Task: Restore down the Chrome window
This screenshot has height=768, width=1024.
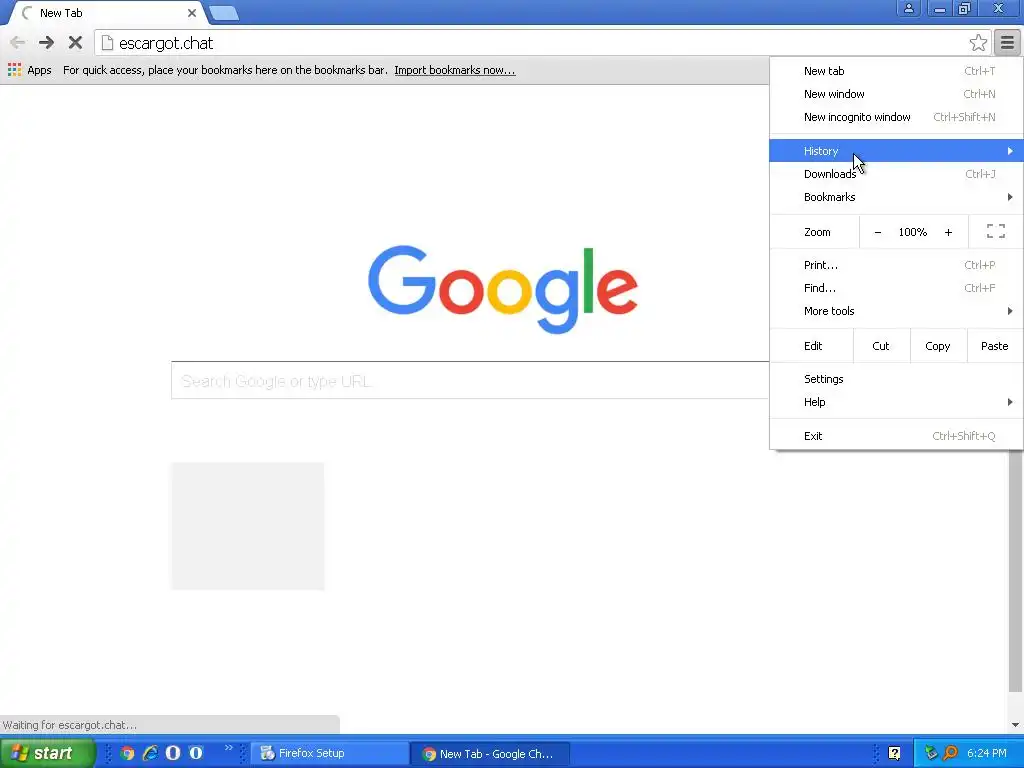Action: pyautogui.click(x=965, y=8)
